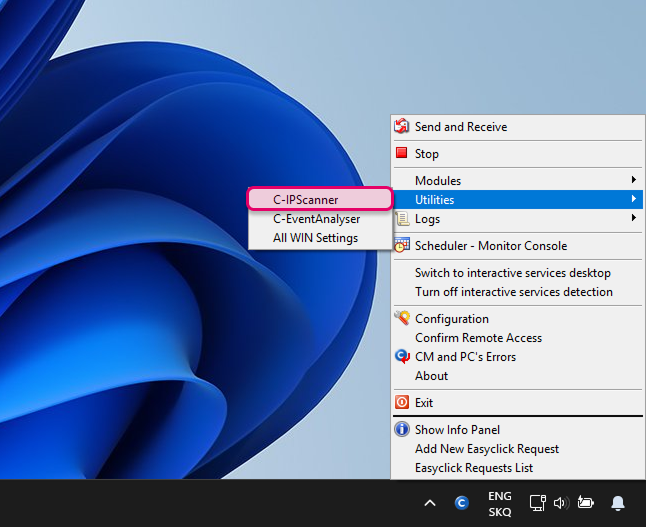
Task: Click the Configuration wrench icon
Action: click(402, 318)
